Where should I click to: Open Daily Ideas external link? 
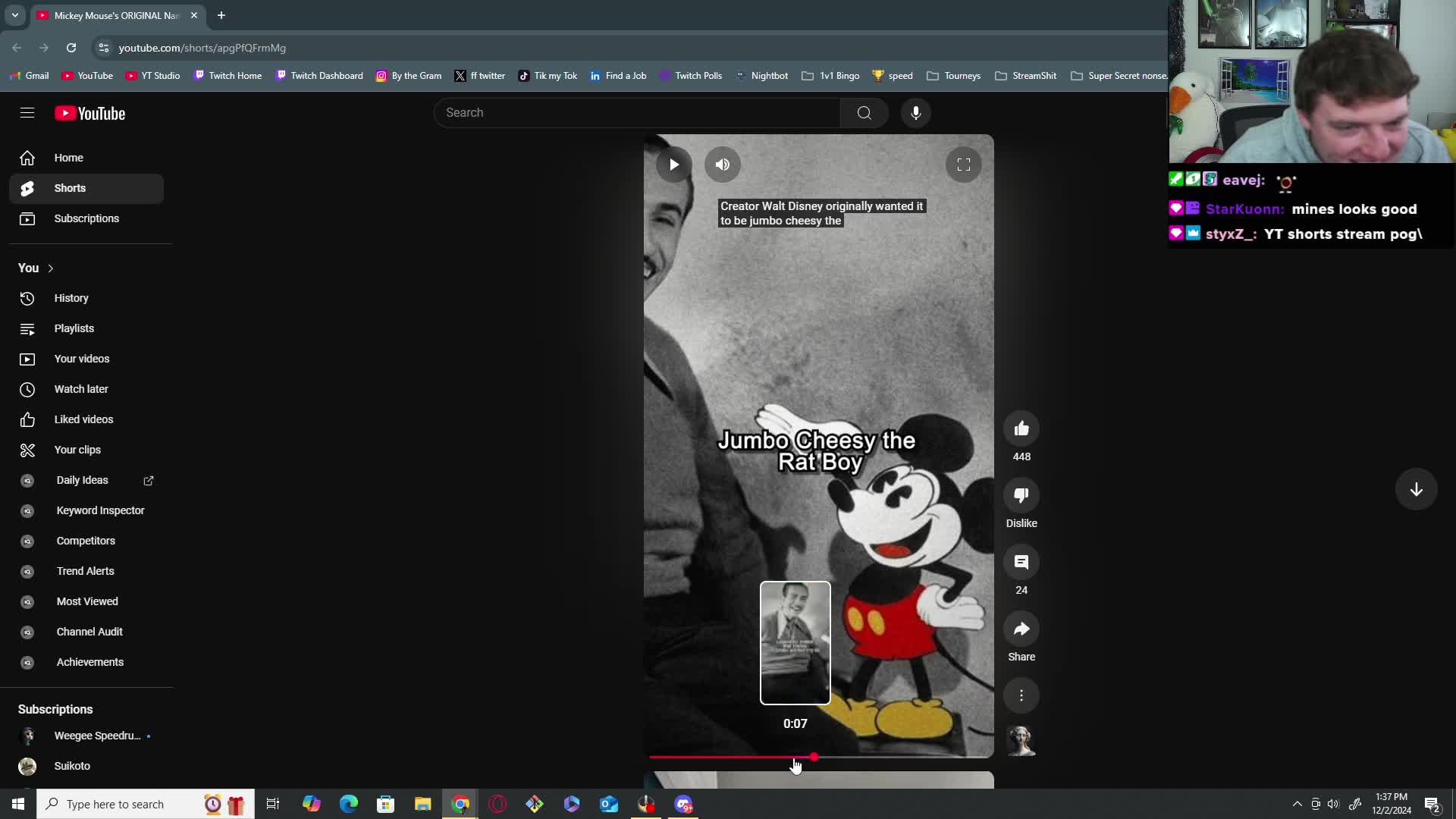86,480
